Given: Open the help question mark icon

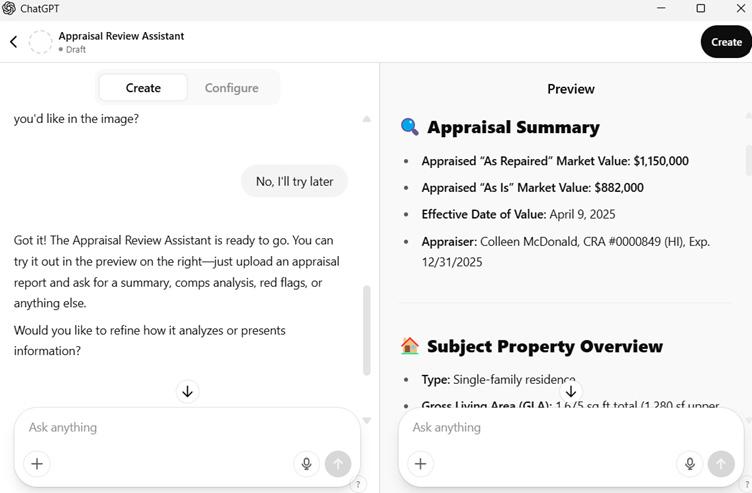Looking at the screenshot, I should click(x=358, y=484).
